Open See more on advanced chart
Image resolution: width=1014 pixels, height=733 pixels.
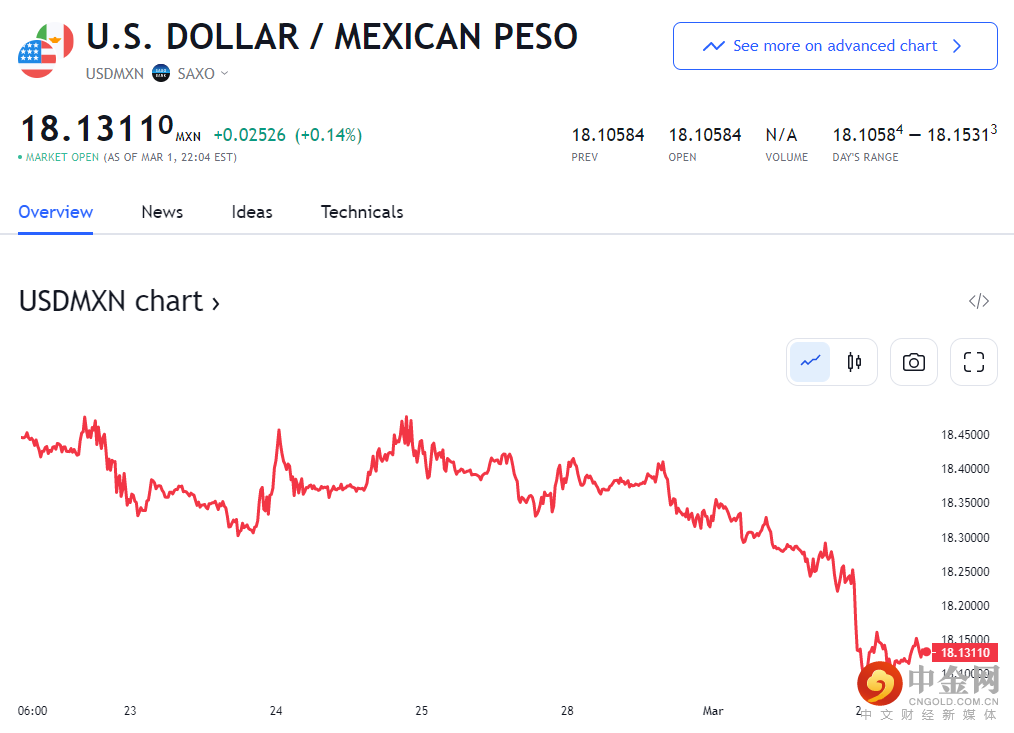[834, 46]
